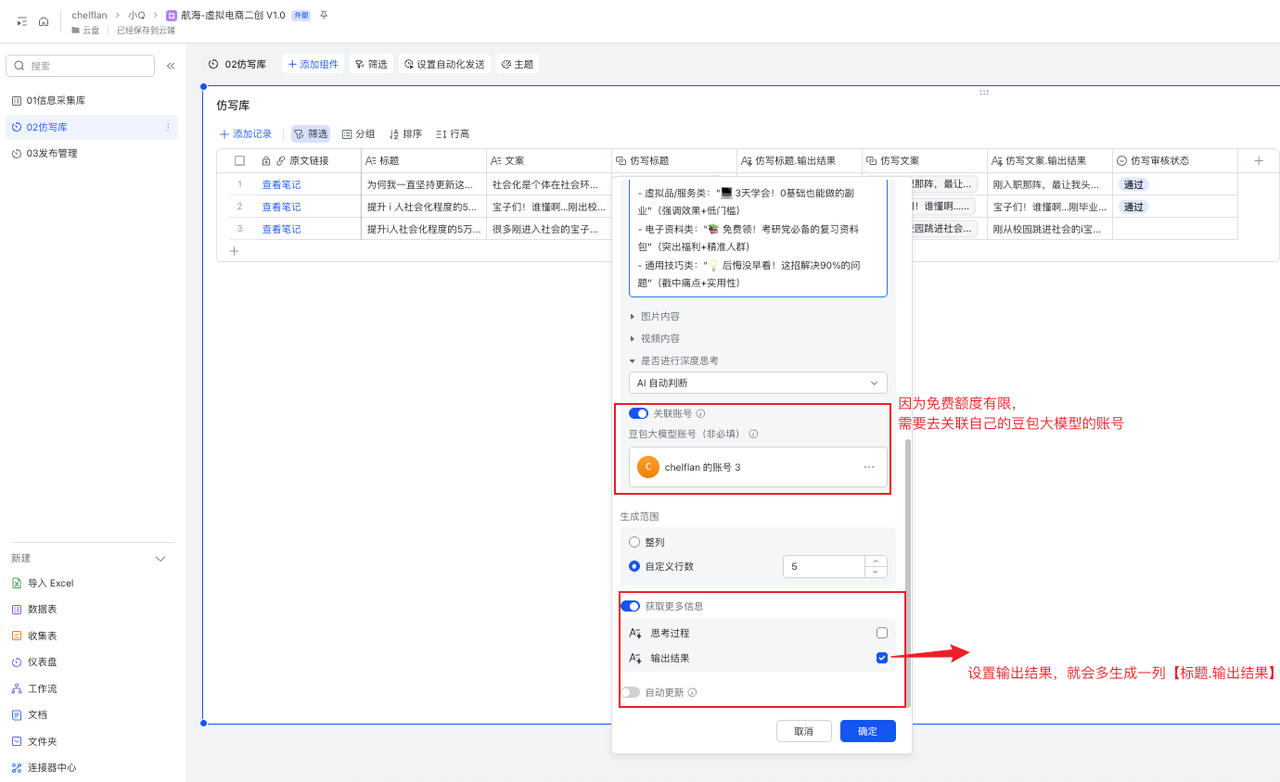
Task: Select the 02仿写库 sidebar item
Action: pyautogui.click(x=92, y=127)
